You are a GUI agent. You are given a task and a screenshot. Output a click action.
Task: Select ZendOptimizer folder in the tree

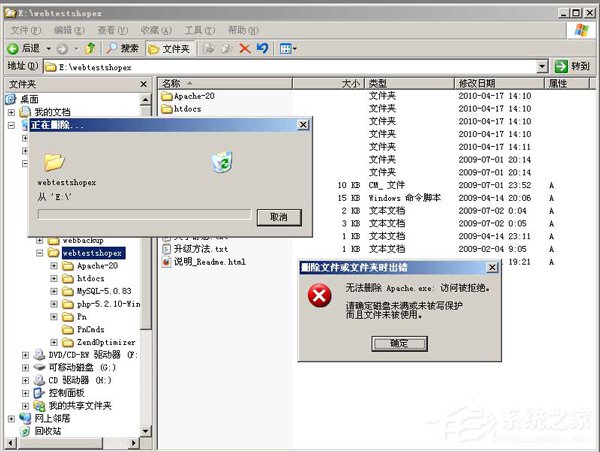[x=105, y=342]
